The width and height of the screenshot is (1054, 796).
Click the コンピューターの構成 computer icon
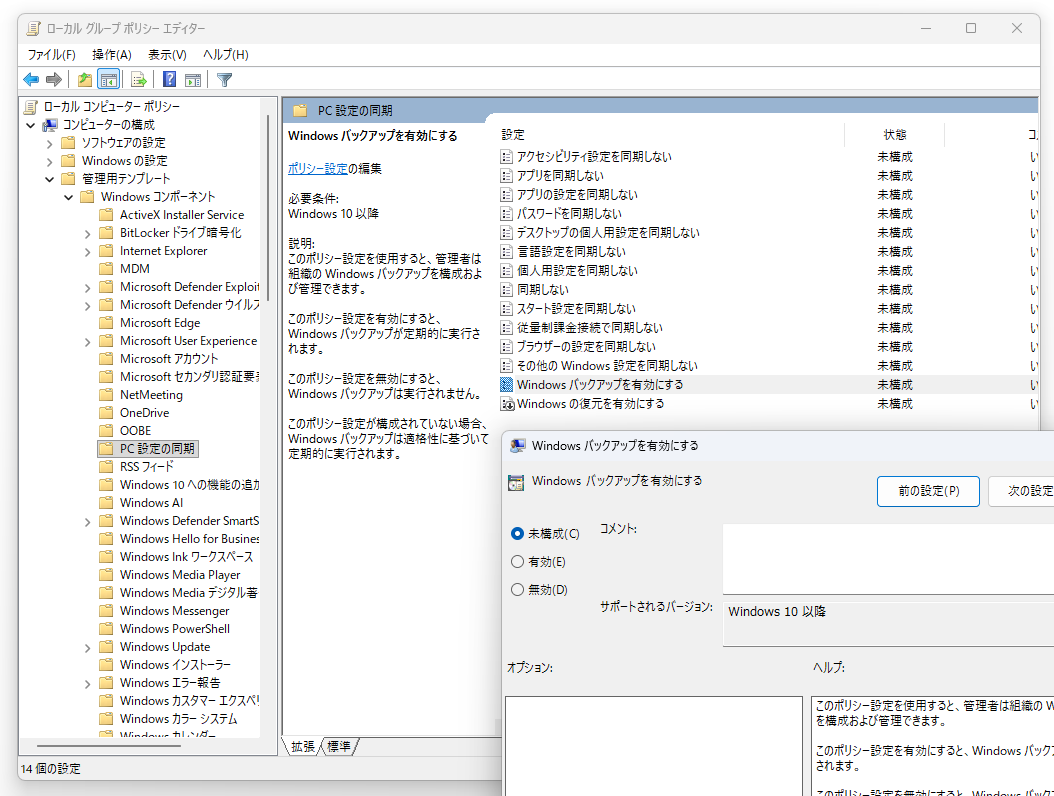50,125
